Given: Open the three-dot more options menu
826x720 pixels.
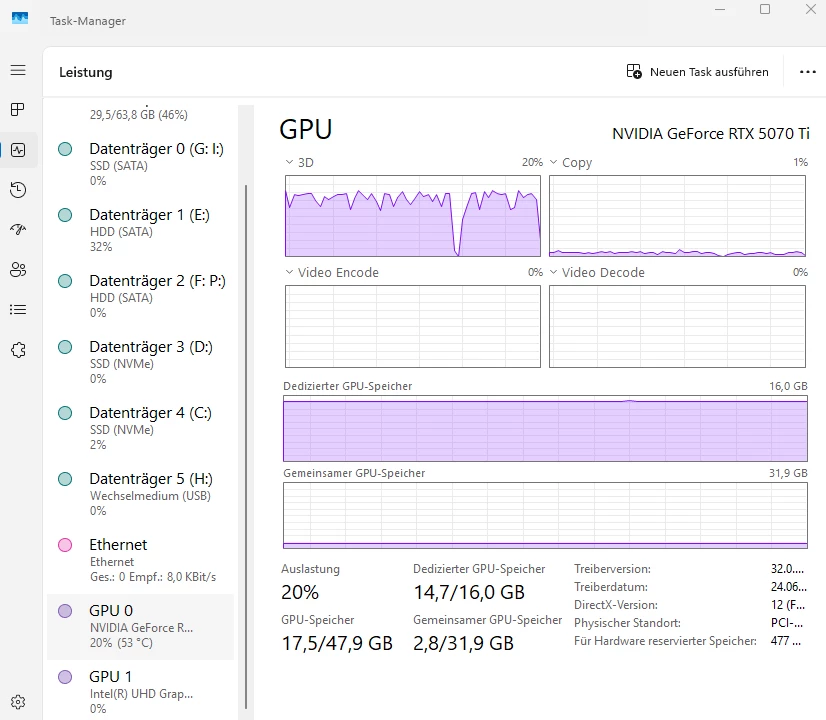Looking at the screenshot, I should (808, 72).
